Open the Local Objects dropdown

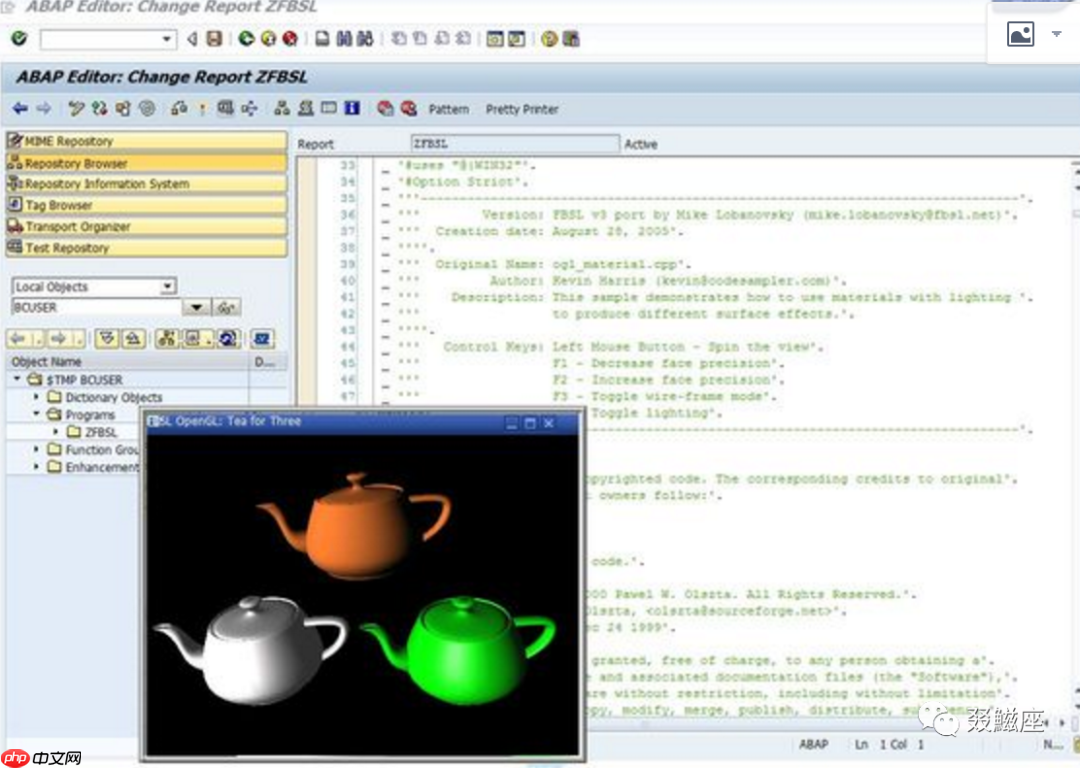168,287
